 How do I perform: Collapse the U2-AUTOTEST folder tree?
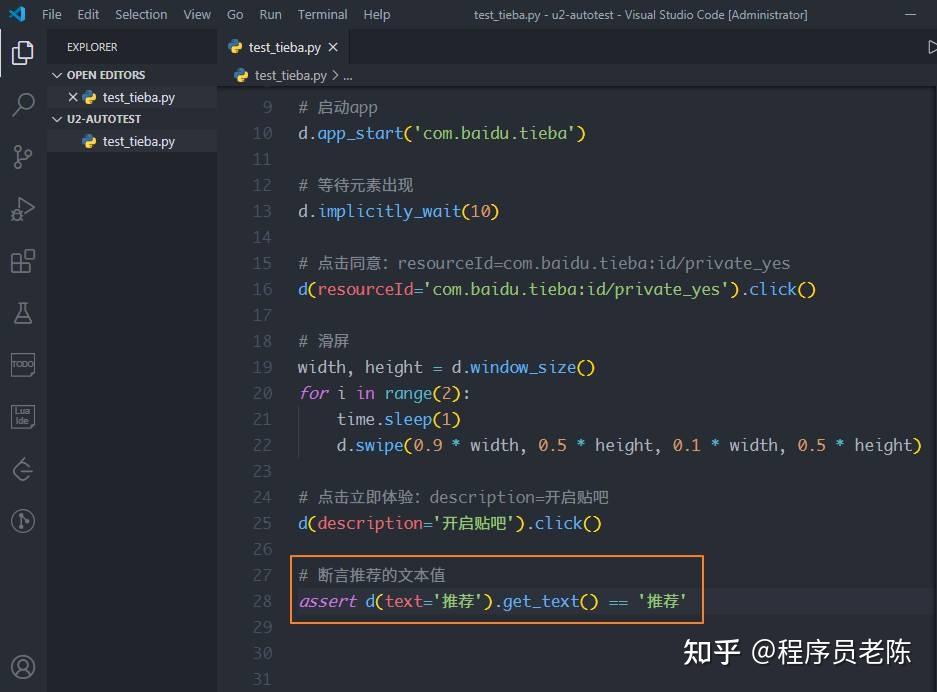pos(57,118)
